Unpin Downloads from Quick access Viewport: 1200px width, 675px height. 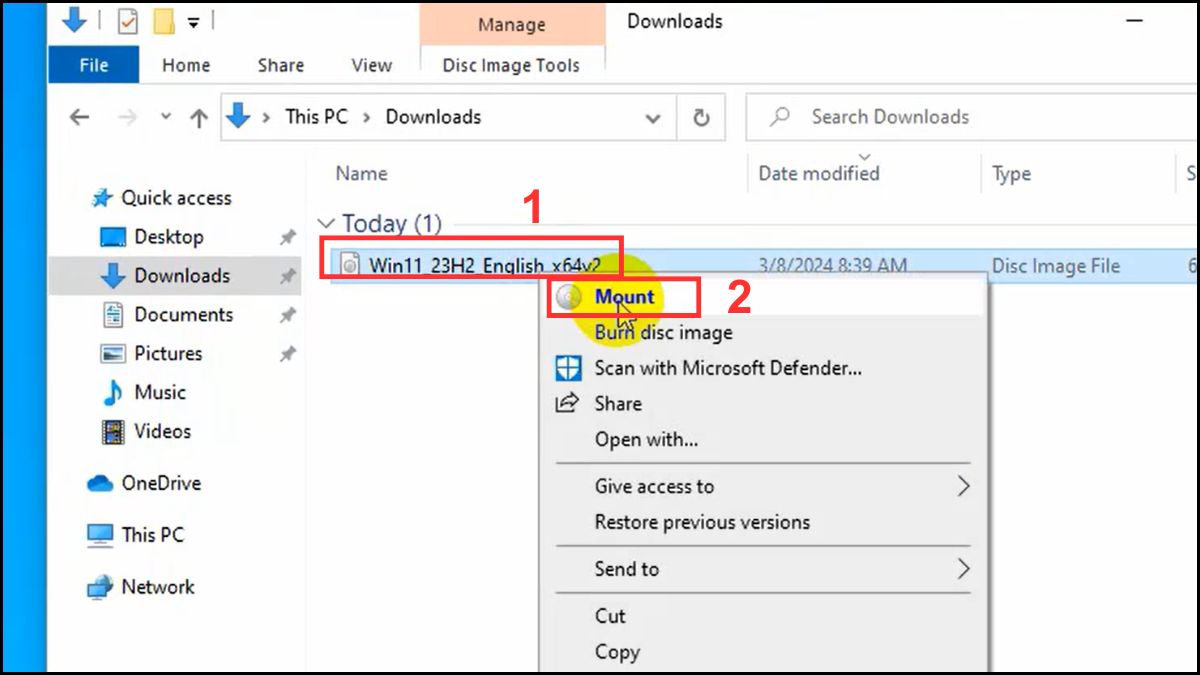tap(288, 276)
